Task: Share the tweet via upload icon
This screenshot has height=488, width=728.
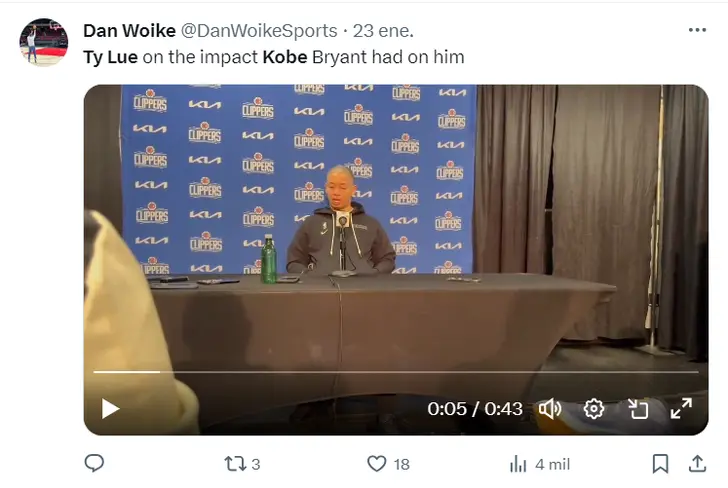Action: [697, 463]
